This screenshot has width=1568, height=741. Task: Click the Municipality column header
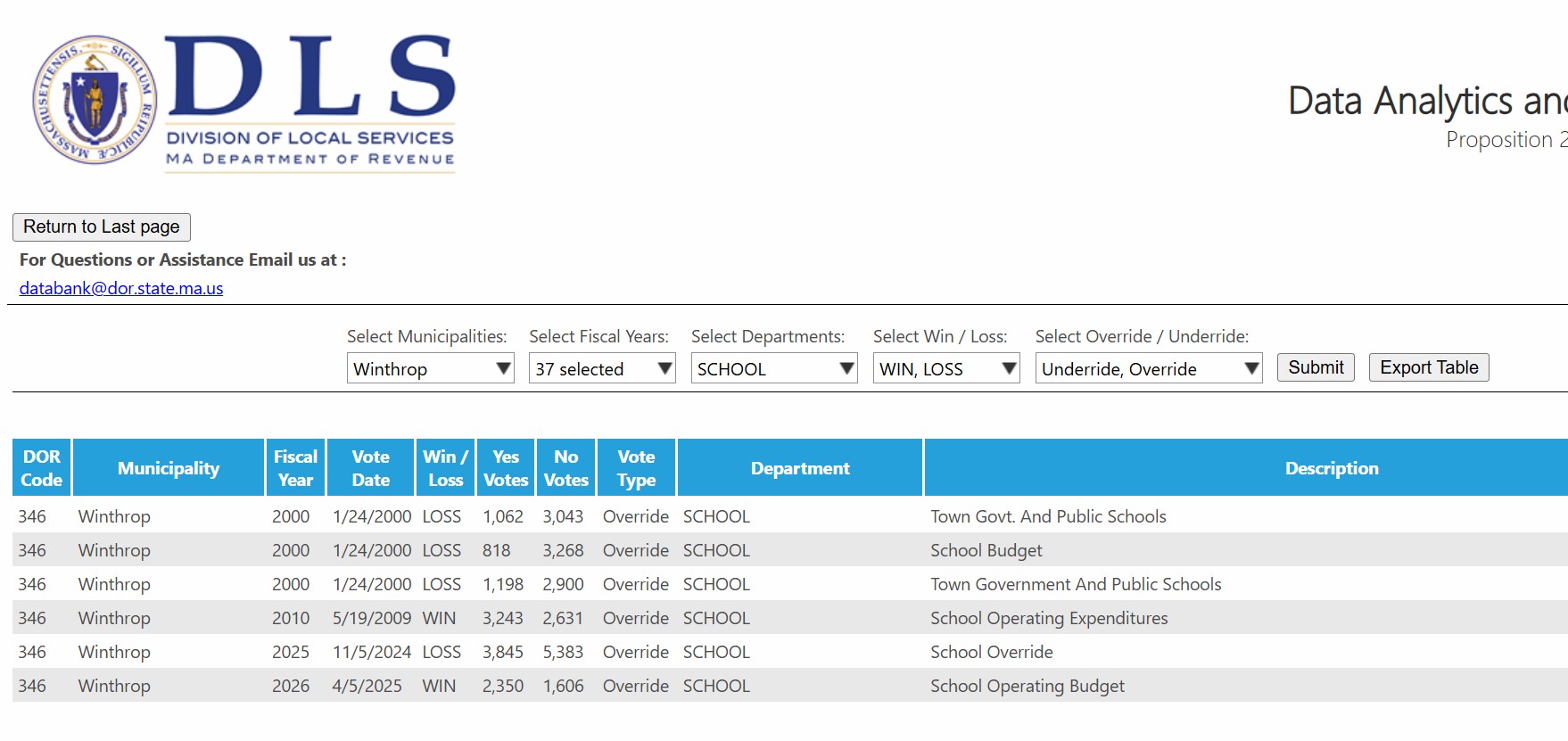tap(169, 468)
